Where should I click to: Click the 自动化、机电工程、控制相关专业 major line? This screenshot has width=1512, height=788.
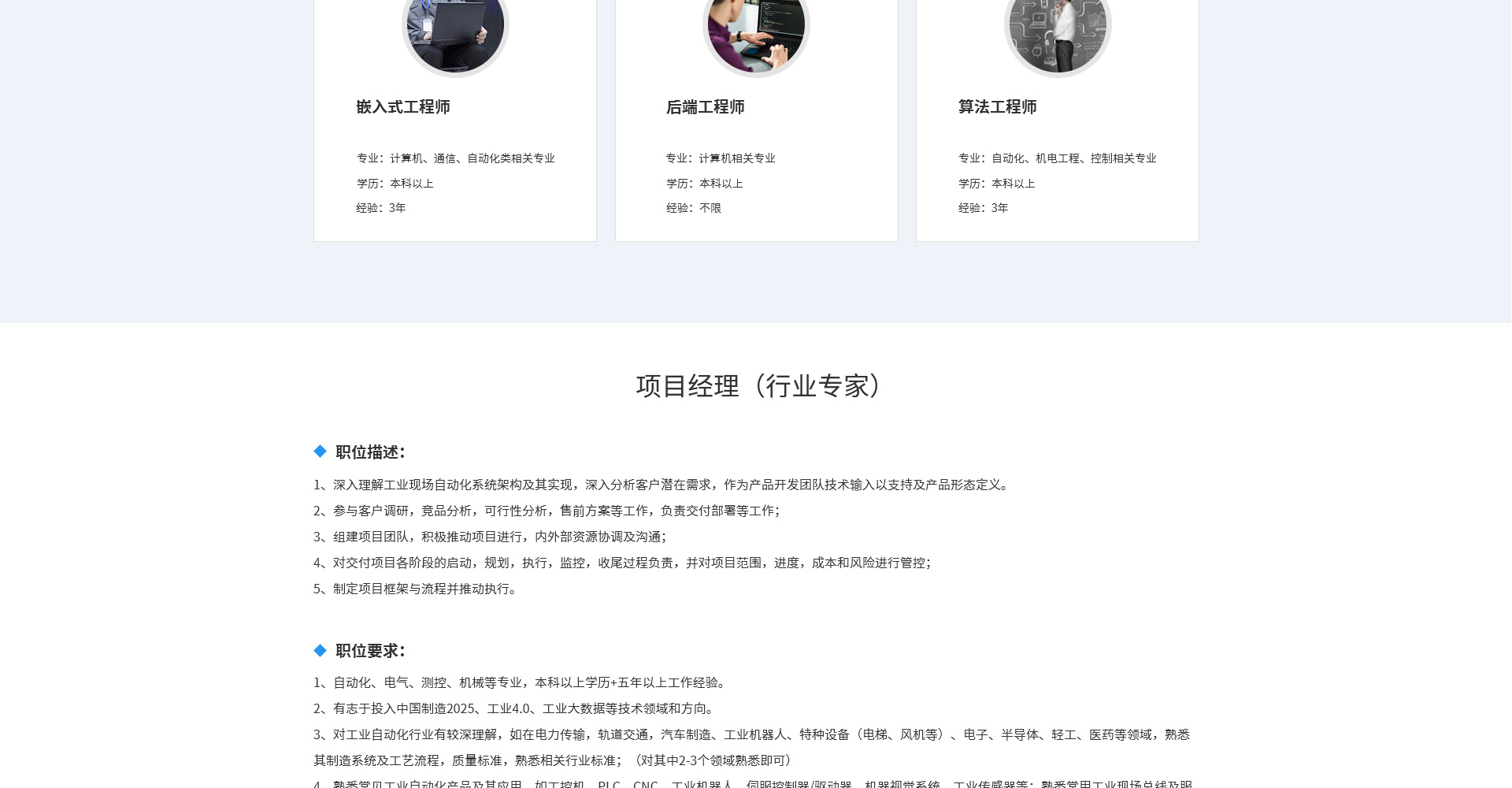(x=1057, y=158)
